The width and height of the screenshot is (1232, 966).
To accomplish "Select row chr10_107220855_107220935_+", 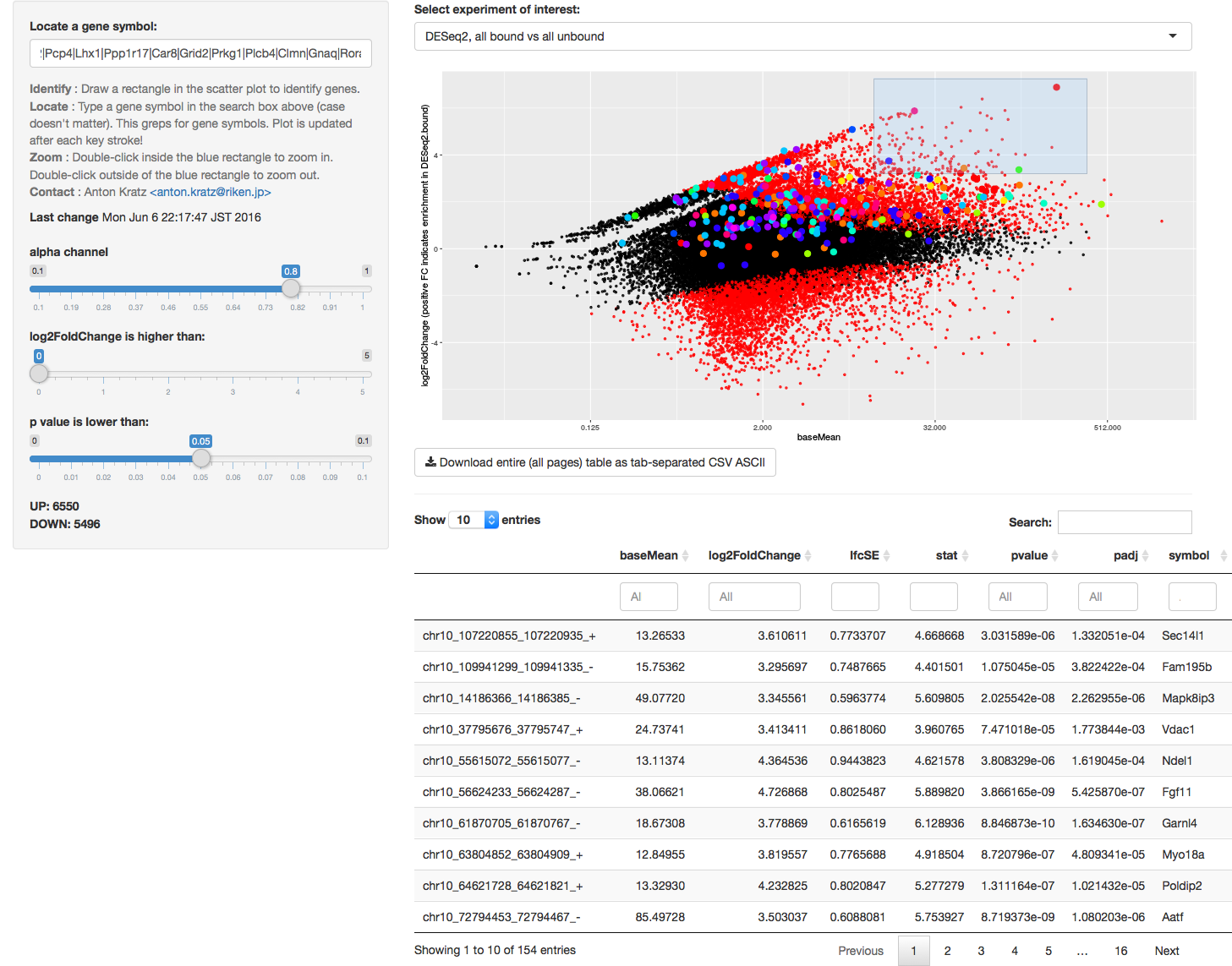I will click(x=823, y=636).
